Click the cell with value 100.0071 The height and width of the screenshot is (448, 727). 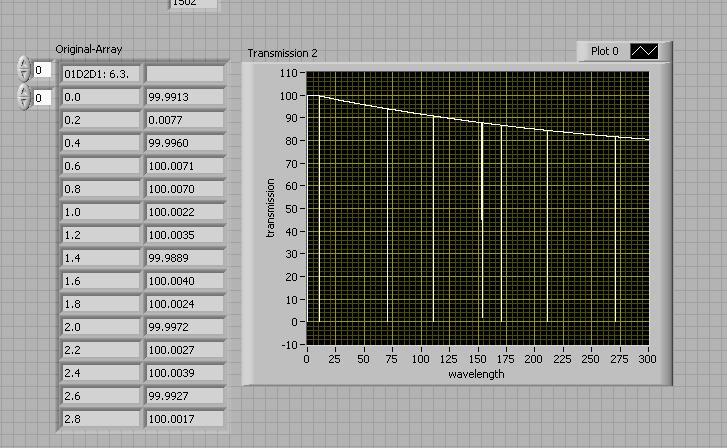(x=185, y=166)
